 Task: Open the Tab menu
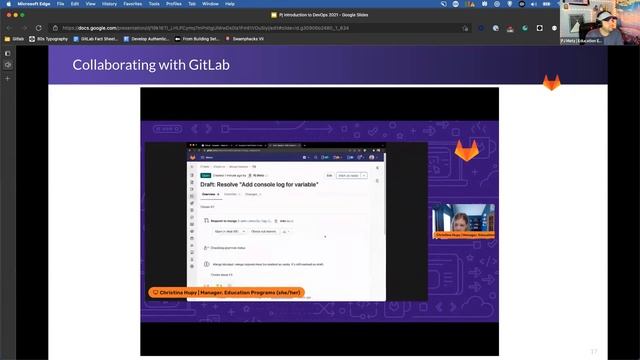pyautogui.click(x=192, y=4)
